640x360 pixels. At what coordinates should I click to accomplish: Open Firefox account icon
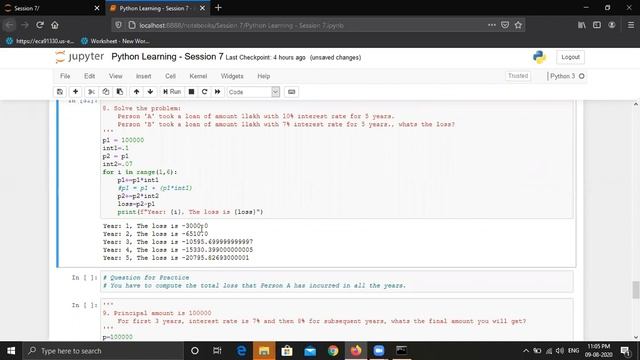(612, 25)
